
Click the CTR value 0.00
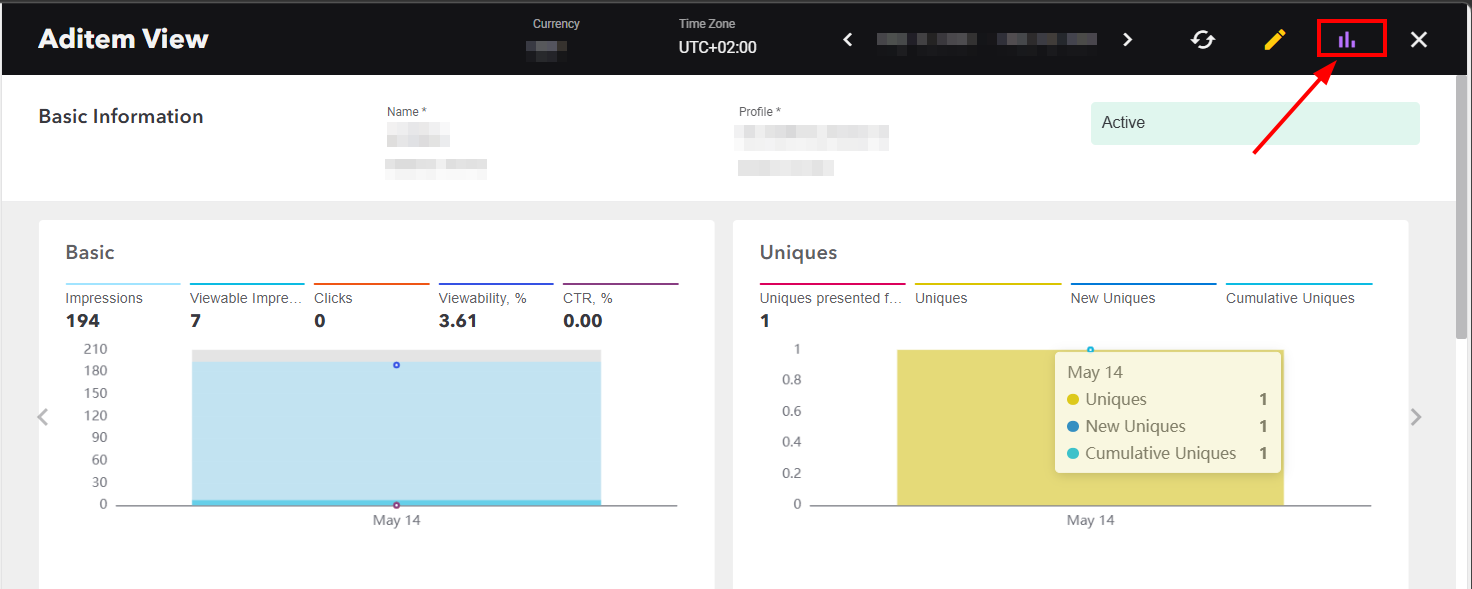coord(583,321)
